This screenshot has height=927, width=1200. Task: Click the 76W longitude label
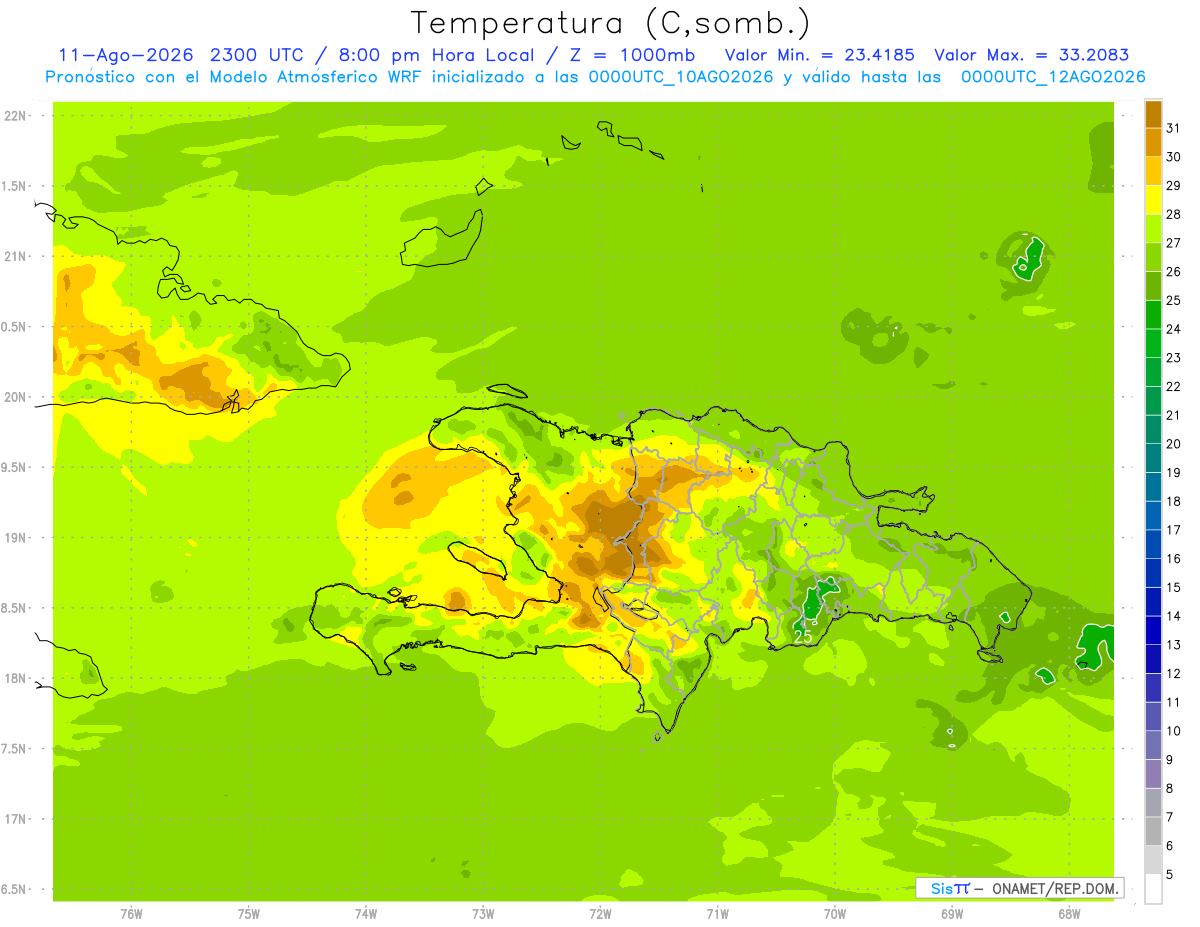131,914
